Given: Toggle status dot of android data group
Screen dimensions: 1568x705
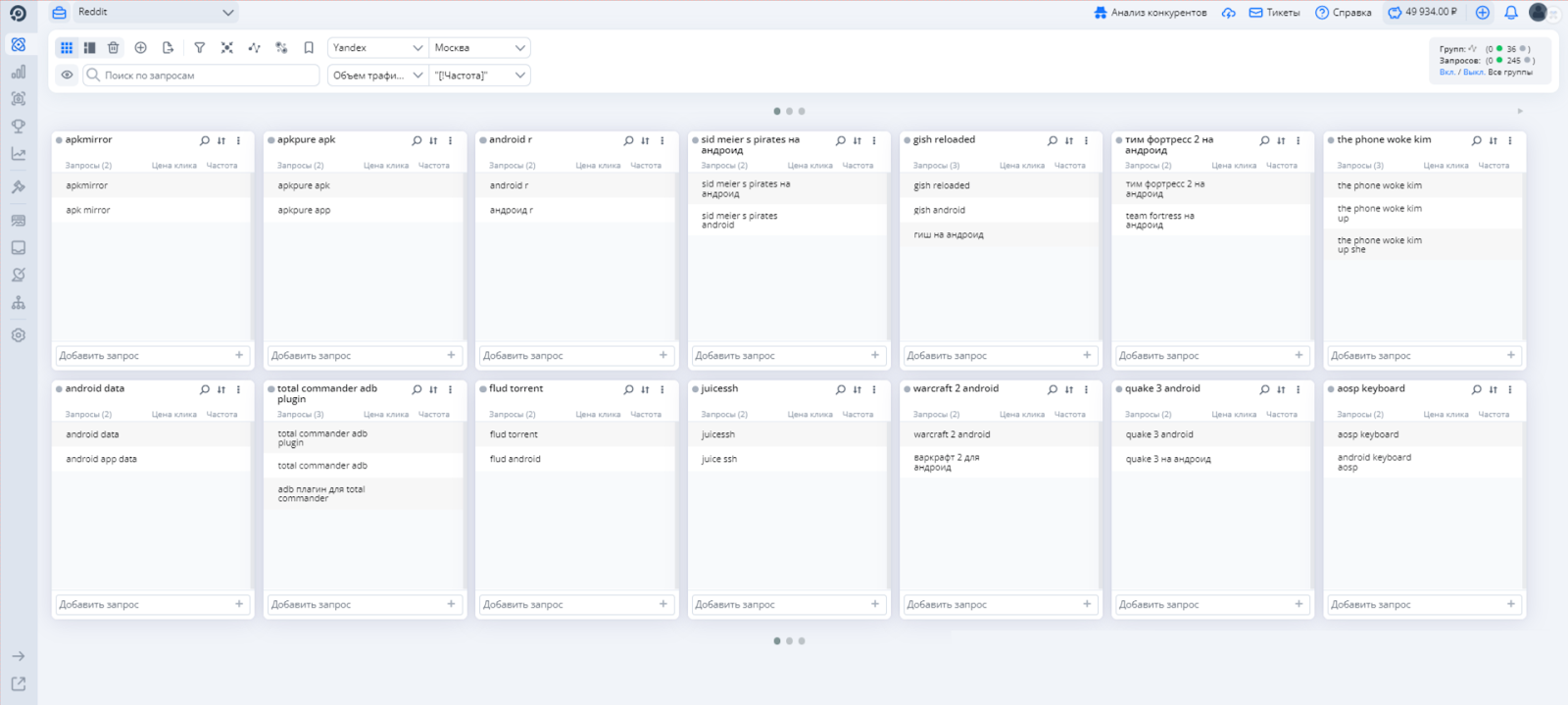Looking at the screenshot, I should click(x=59, y=389).
